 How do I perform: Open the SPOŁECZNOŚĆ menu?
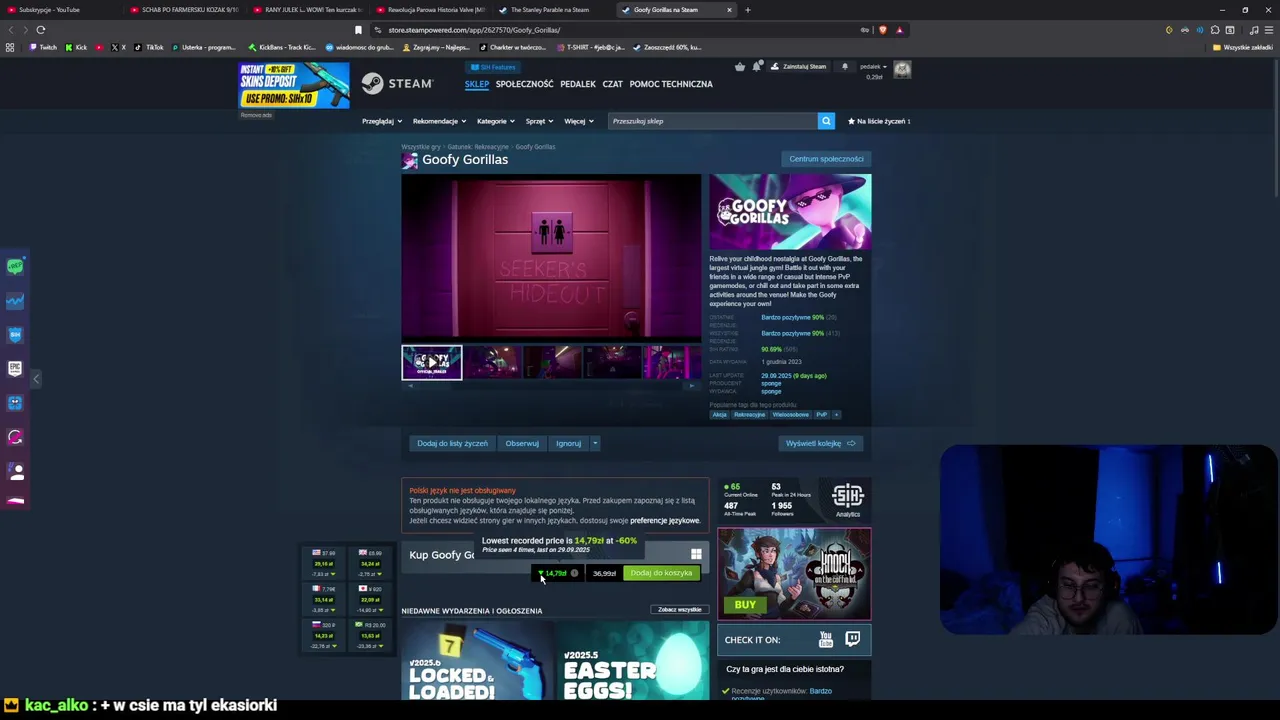[525, 84]
